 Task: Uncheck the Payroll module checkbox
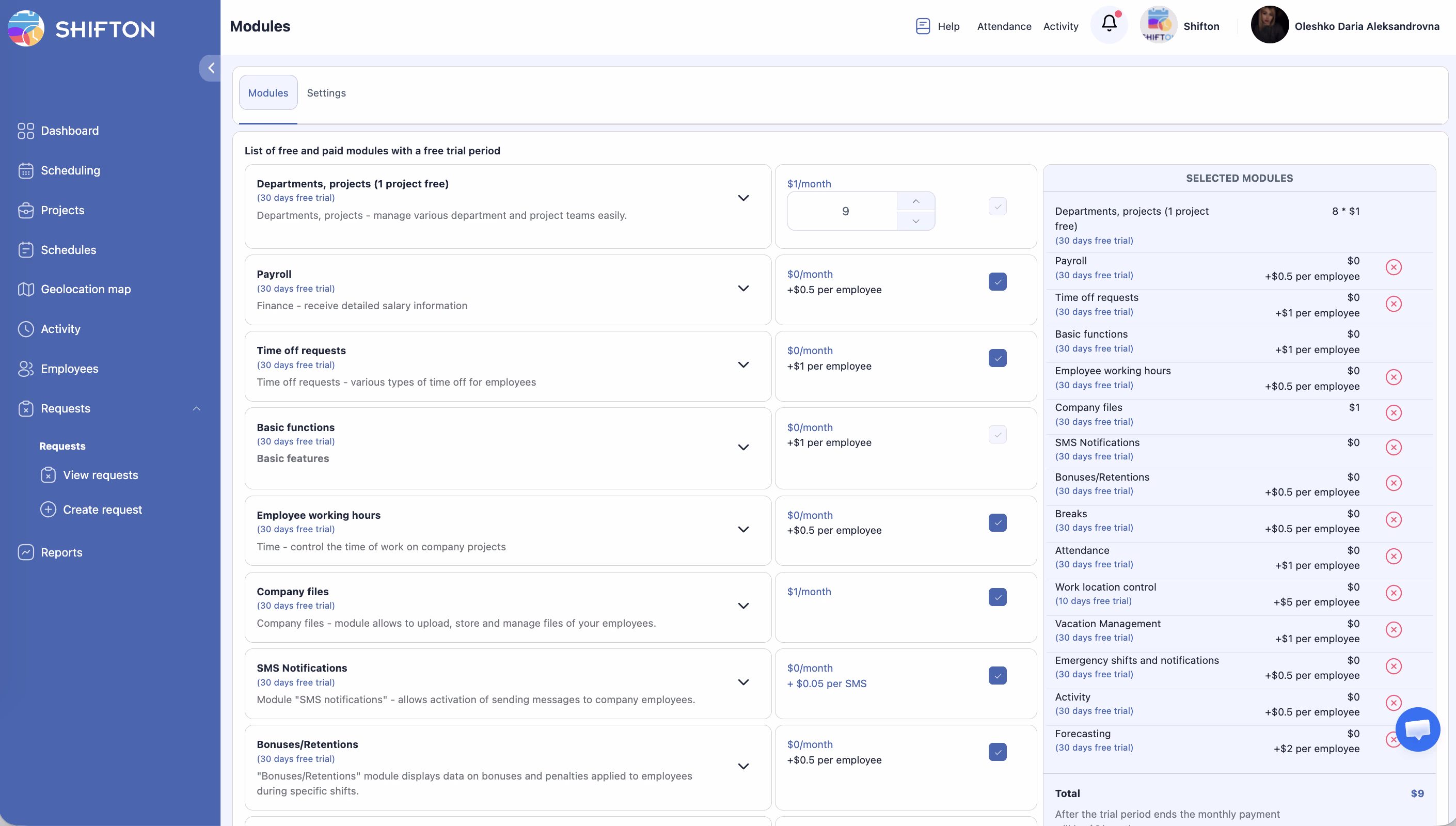[x=997, y=282]
